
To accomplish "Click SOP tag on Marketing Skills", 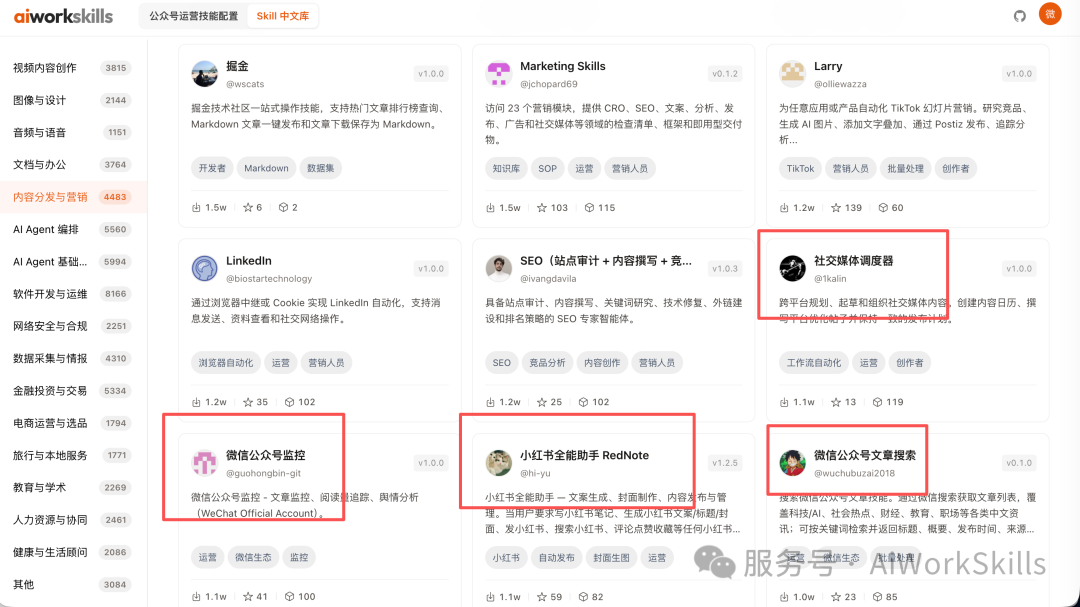I will click(548, 168).
